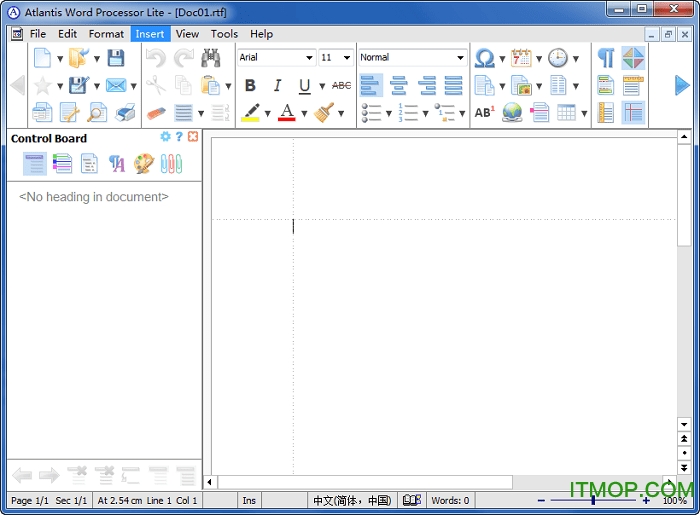Insert table with the grid icon

(566, 112)
